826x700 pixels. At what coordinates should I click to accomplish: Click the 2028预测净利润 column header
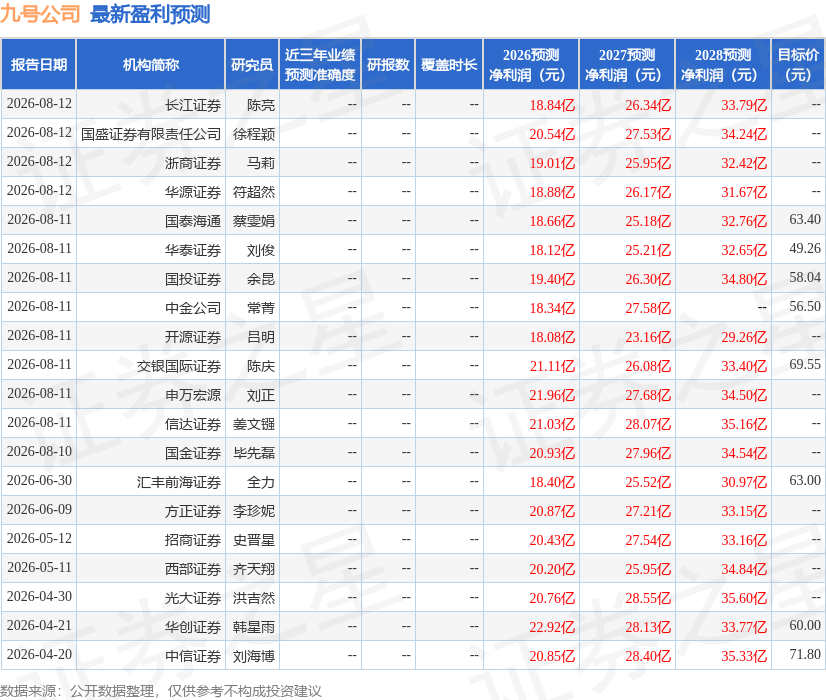click(x=723, y=64)
